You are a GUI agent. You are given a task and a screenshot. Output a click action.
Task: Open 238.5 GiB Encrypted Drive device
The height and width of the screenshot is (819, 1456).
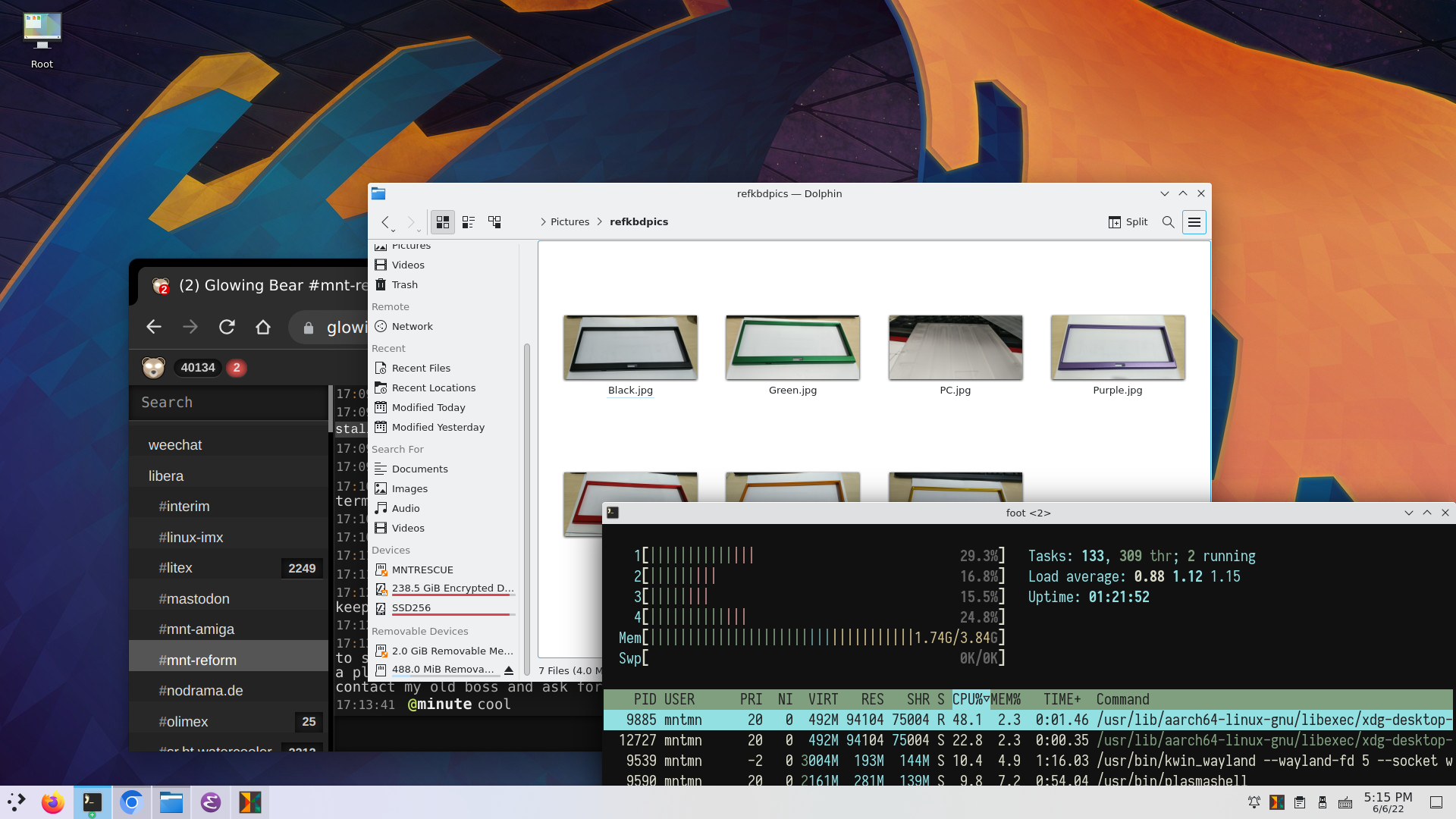[x=444, y=588]
